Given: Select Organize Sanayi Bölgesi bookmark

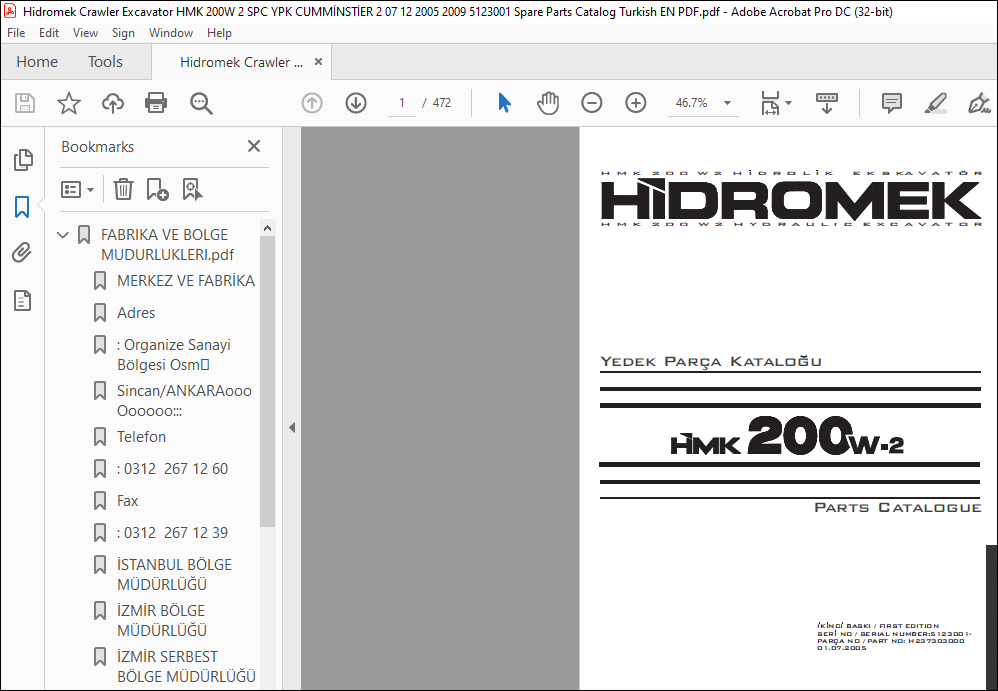Looking at the screenshot, I should pos(173,354).
